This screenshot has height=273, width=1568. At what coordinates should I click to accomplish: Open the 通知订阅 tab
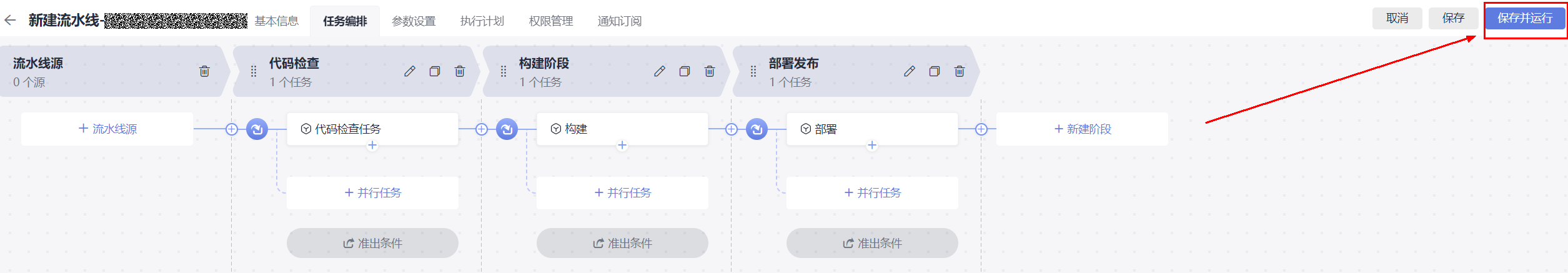coord(620,21)
